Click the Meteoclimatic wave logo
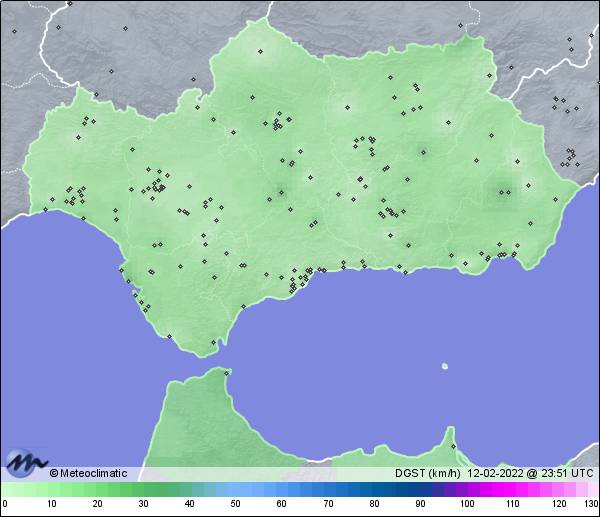This screenshot has height=517, width=600. [x=26, y=463]
